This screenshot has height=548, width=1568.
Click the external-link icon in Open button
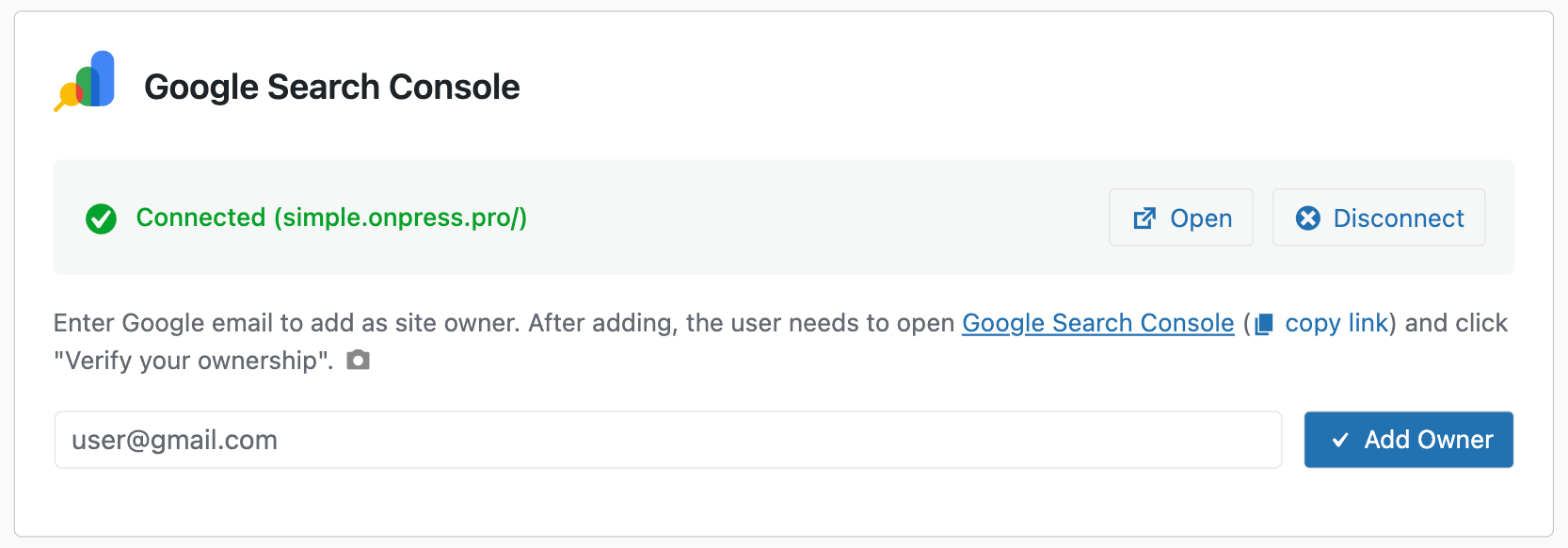point(1144,218)
